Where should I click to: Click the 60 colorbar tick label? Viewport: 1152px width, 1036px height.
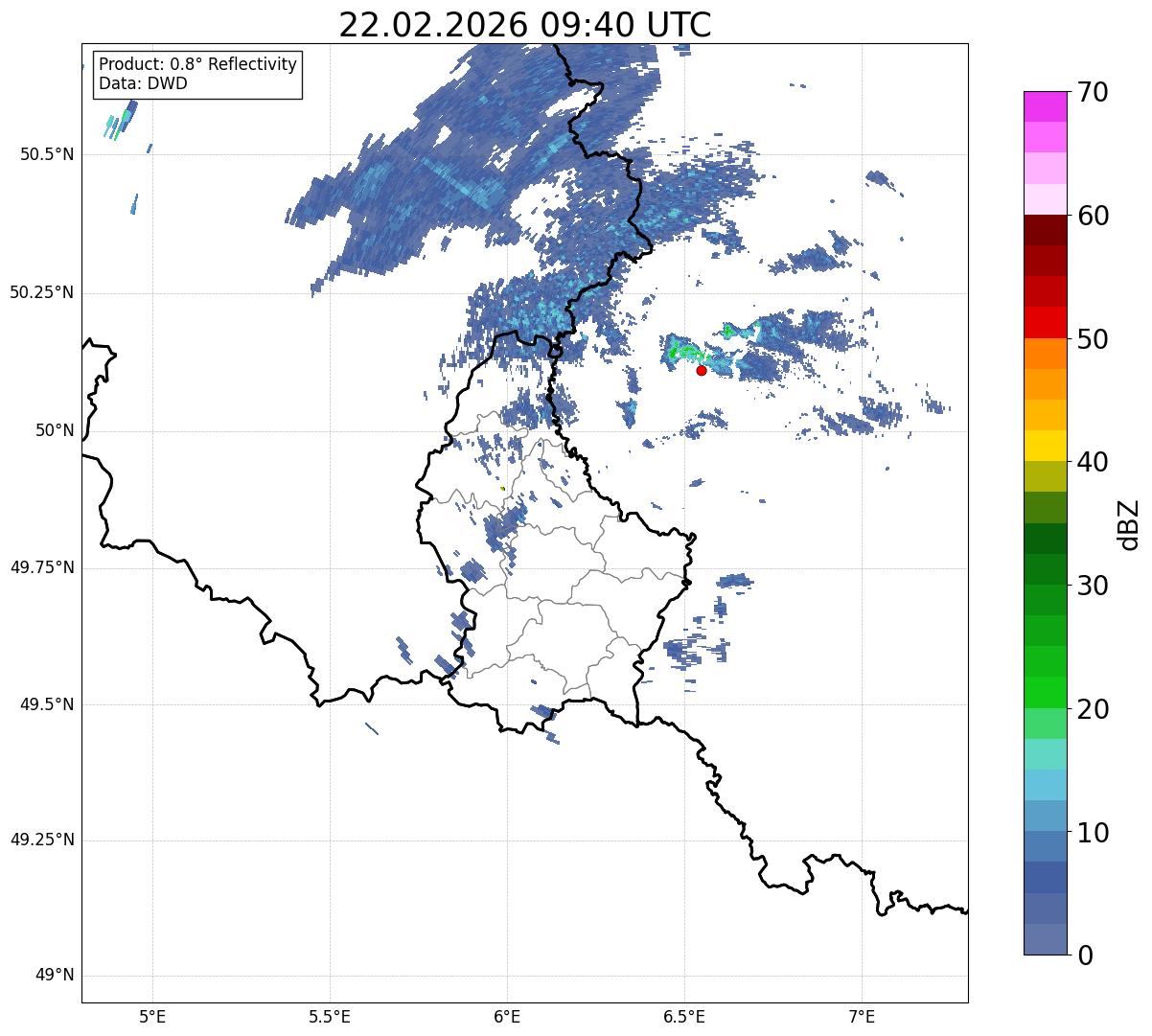pyautogui.click(x=1093, y=216)
